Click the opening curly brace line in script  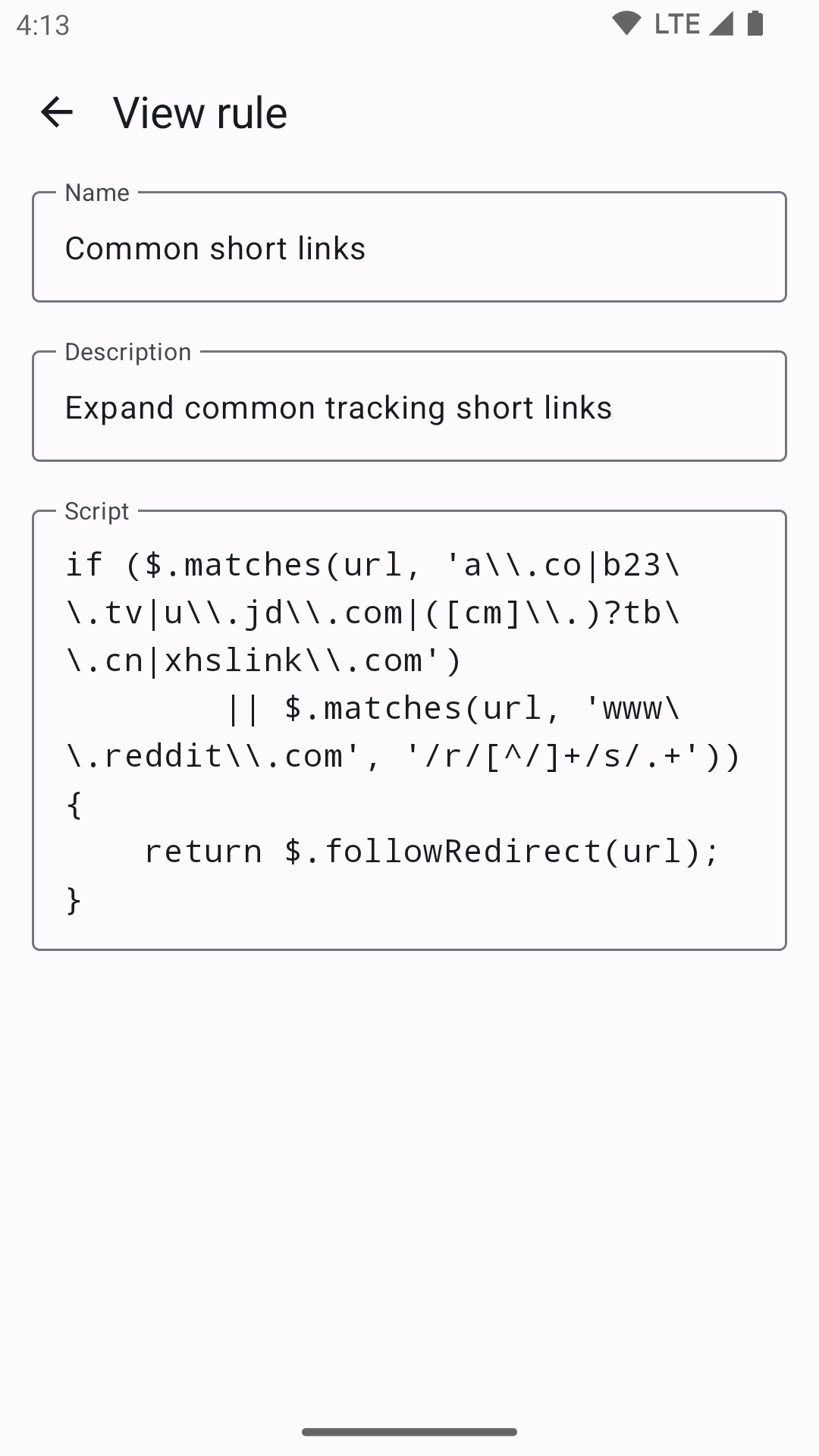[74, 804]
